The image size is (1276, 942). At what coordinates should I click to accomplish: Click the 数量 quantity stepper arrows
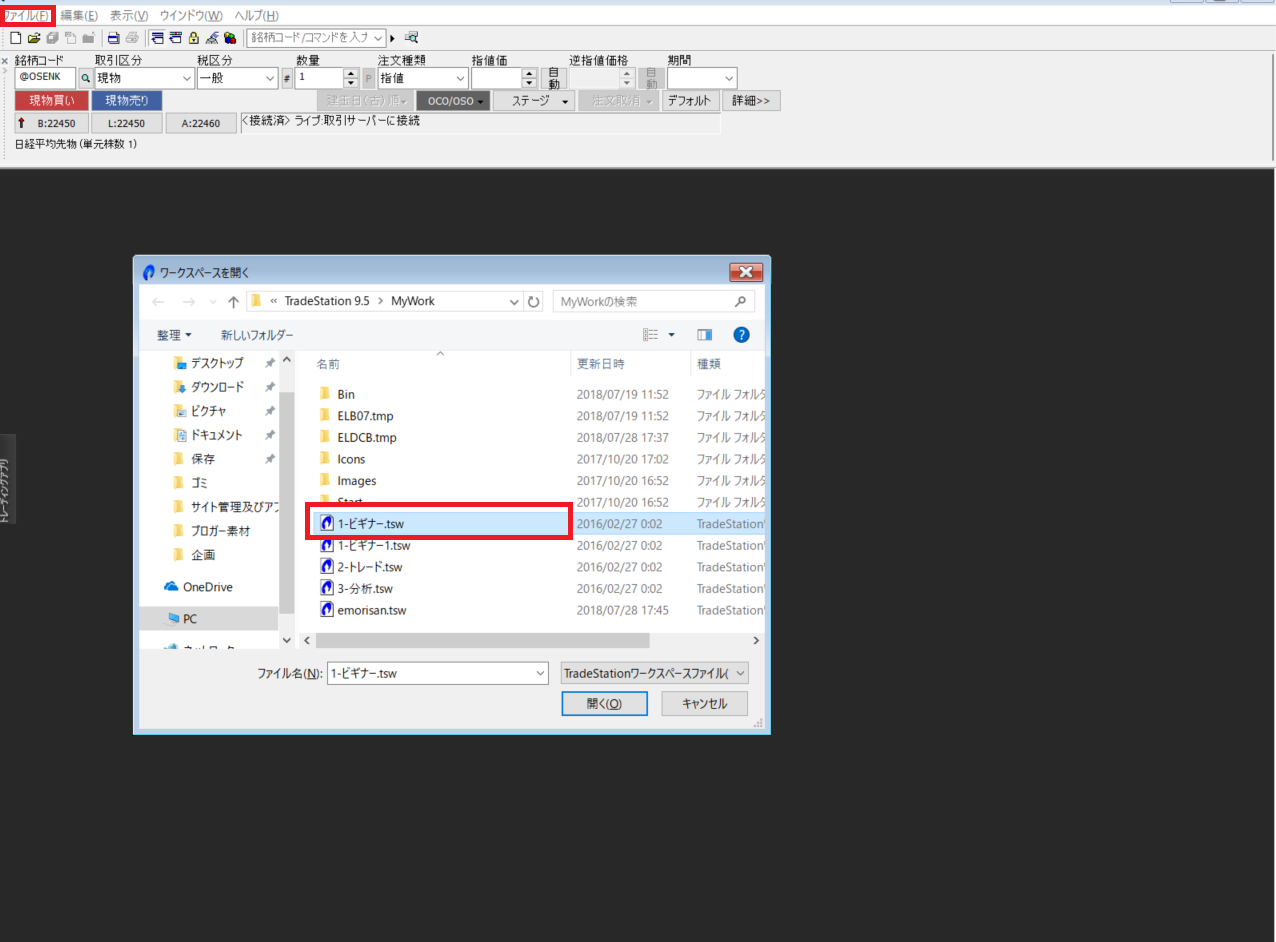(351, 78)
